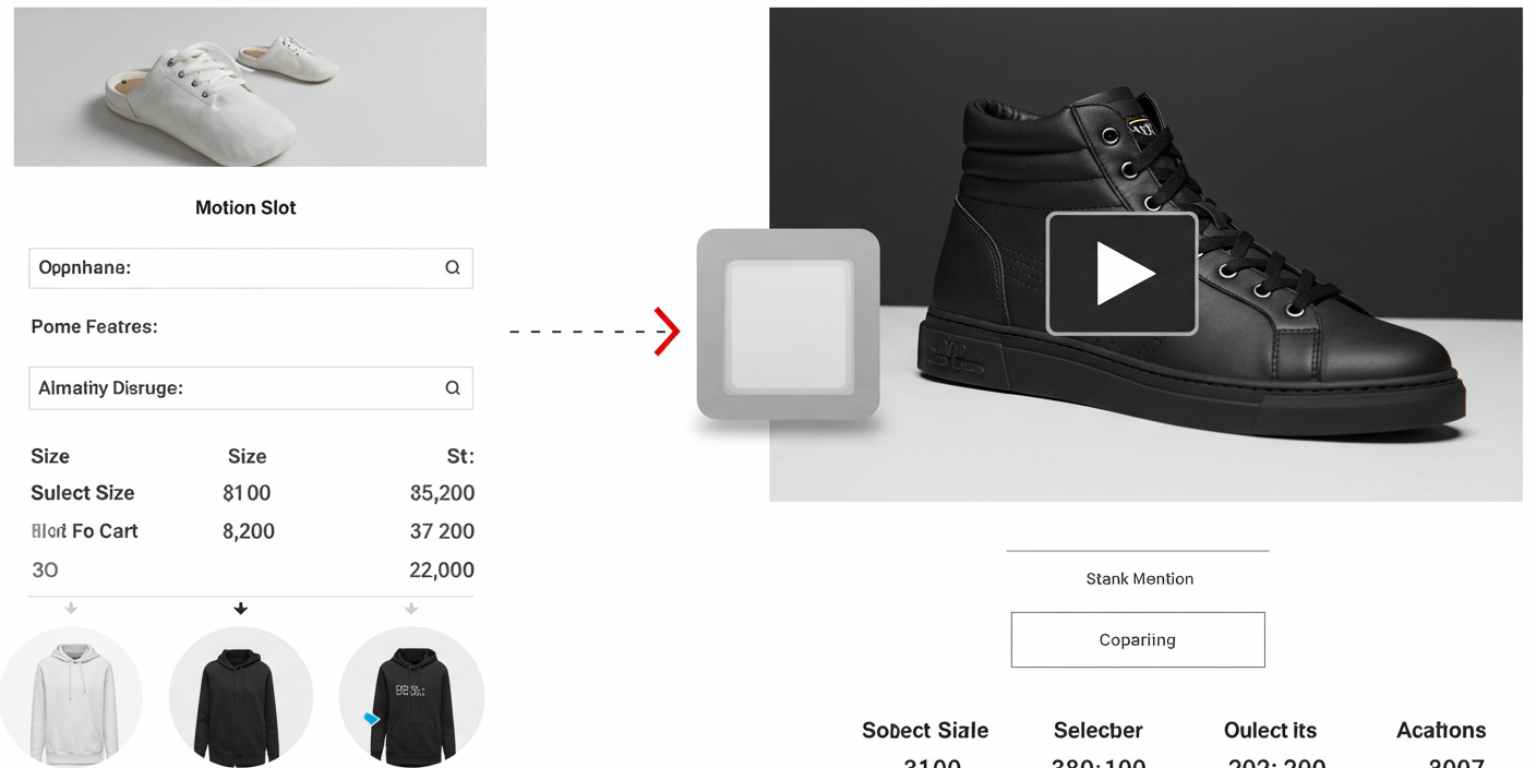The height and width of the screenshot is (768, 1536).
Task: Toggle the Sobect Siale column selection
Action: (x=924, y=730)
